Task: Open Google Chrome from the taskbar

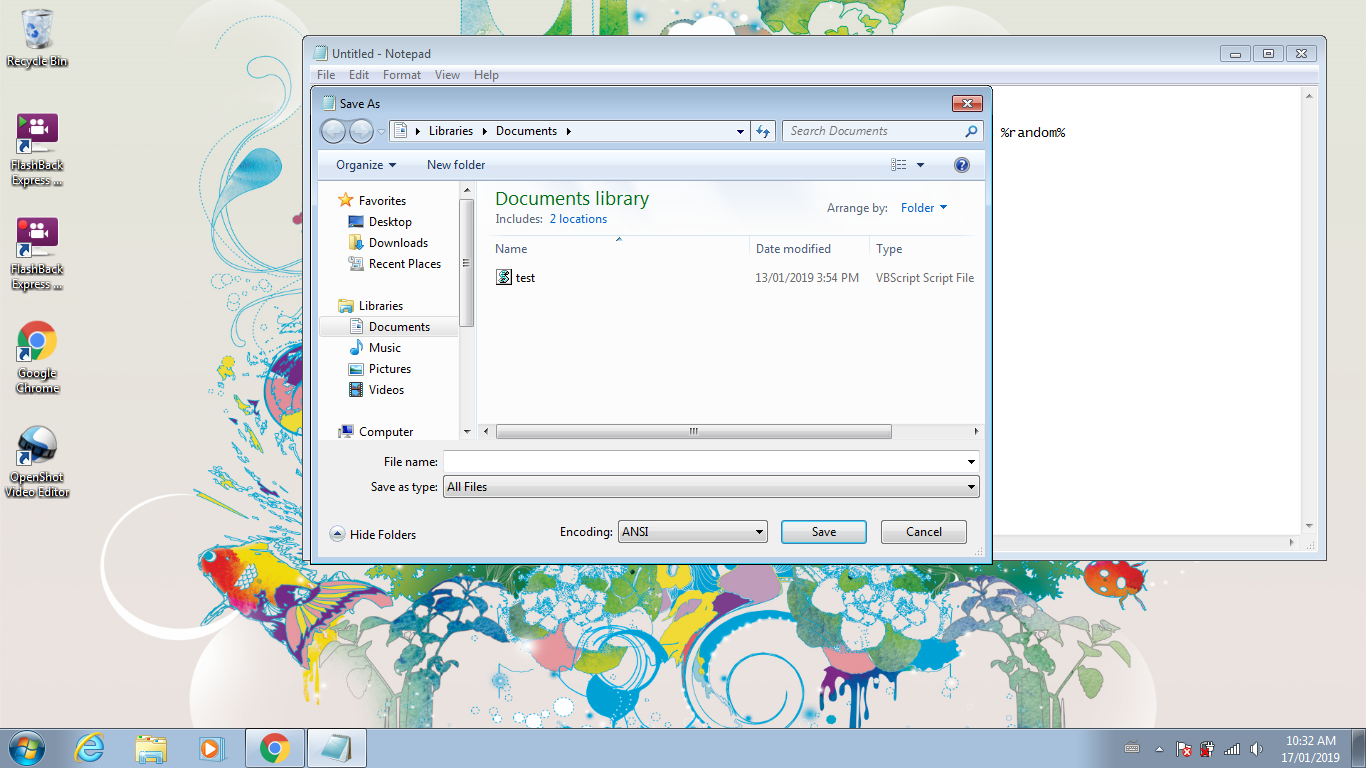Action: 274,747
